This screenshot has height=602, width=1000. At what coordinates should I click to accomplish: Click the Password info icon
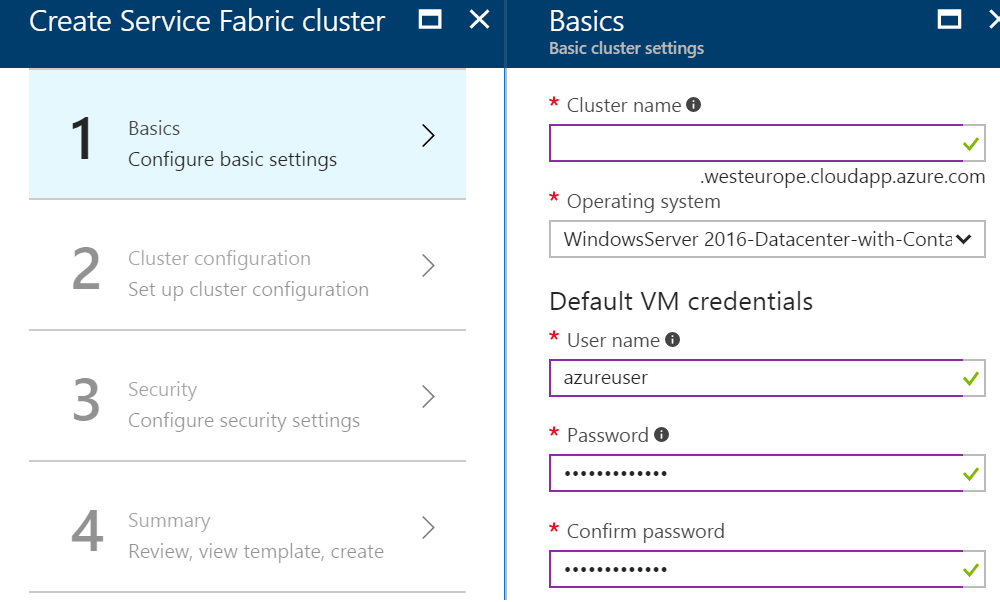tap(661, 434)
